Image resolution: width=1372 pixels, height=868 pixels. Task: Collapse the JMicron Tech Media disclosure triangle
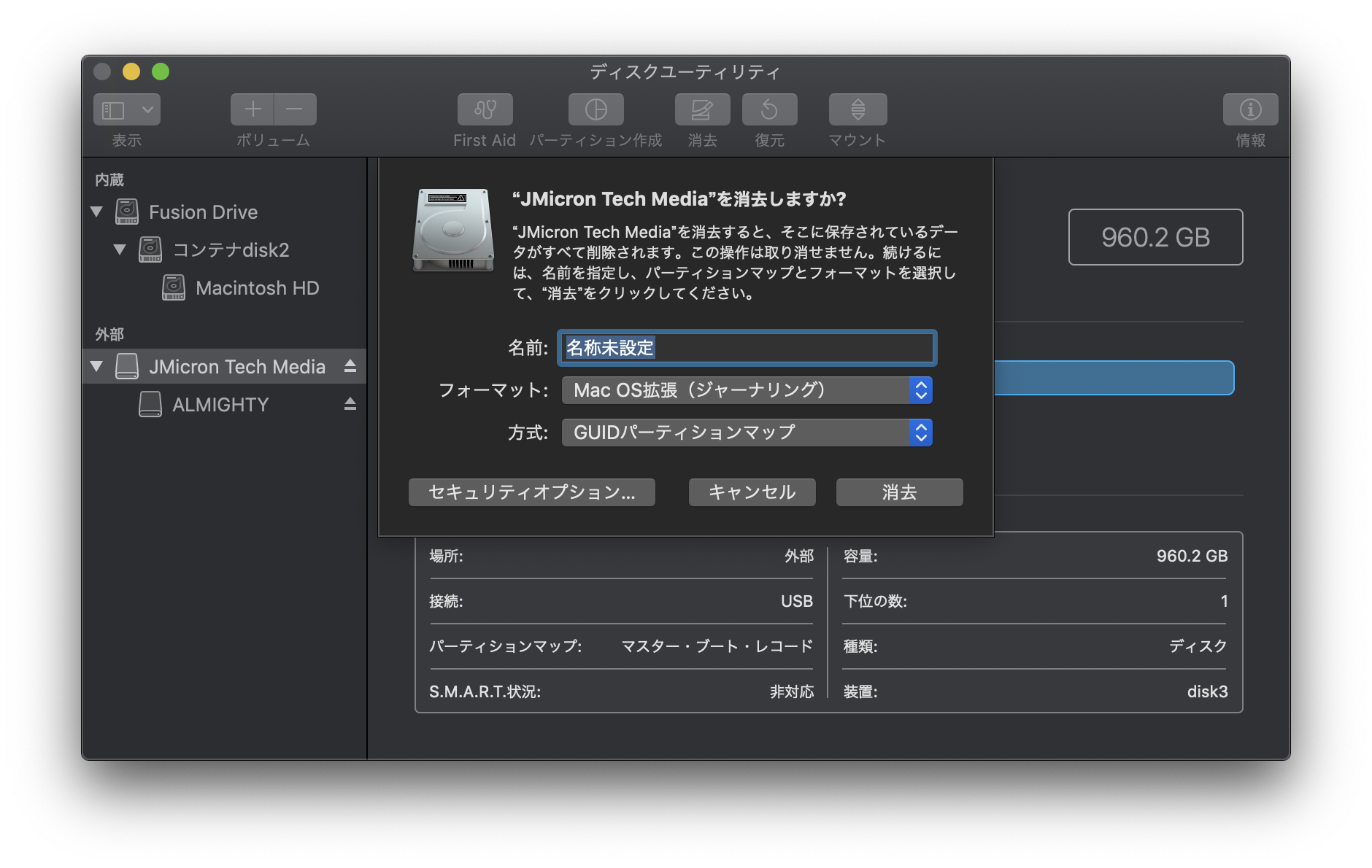(96, 366)
